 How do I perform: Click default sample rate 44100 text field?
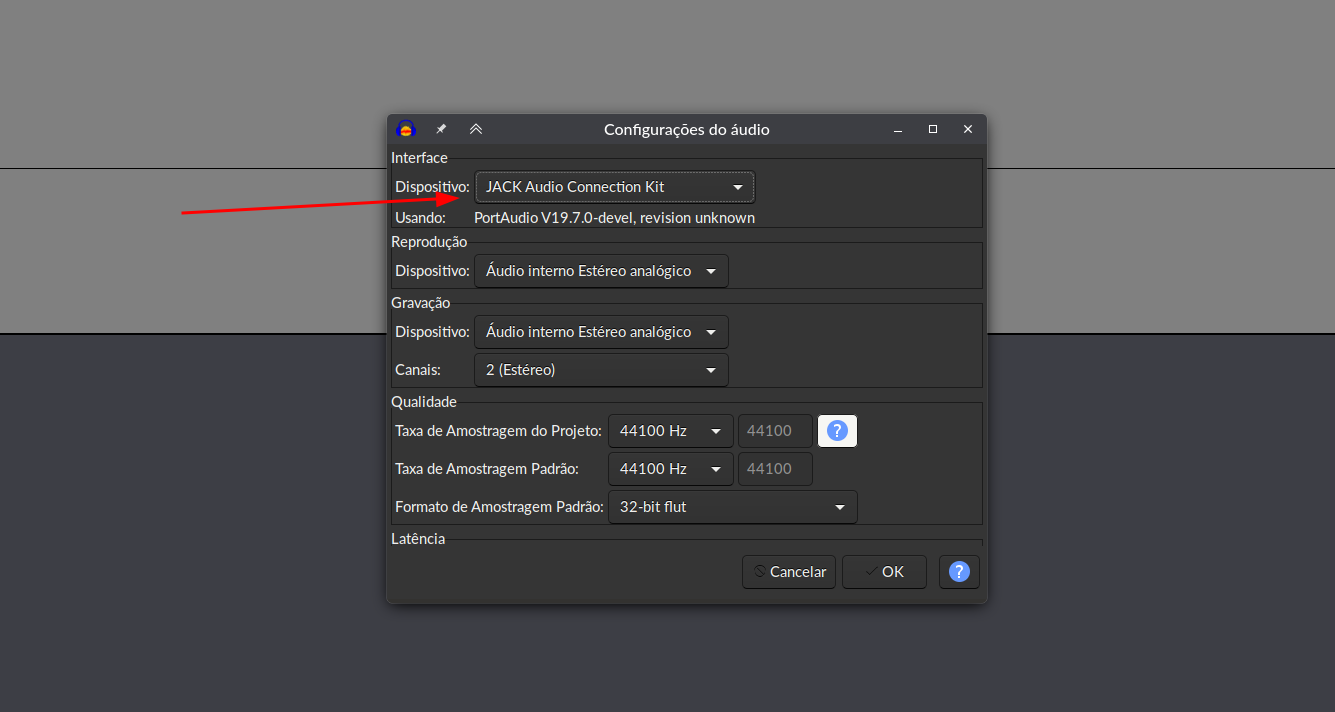[x=775, y=469]
